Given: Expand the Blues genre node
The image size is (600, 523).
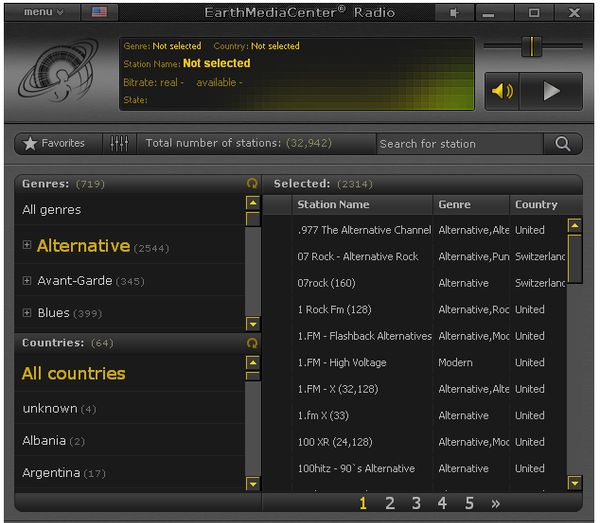Looking at the screenshot, I should [27, 313].
